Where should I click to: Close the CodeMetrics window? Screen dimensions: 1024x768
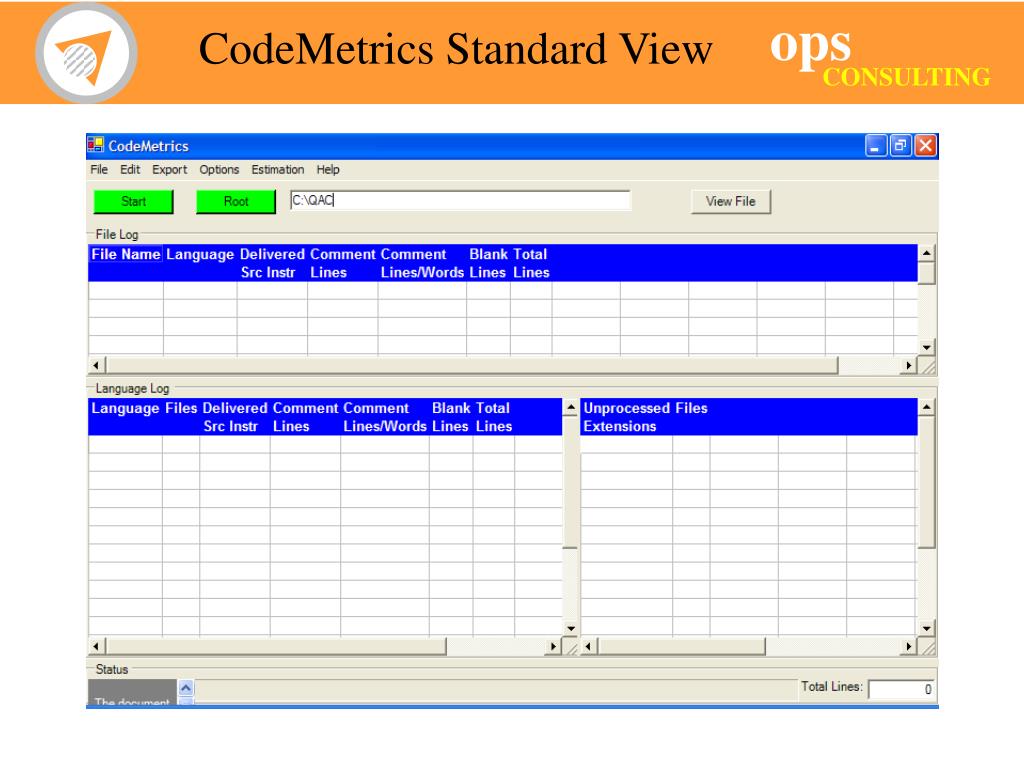[x=925, y=146]
